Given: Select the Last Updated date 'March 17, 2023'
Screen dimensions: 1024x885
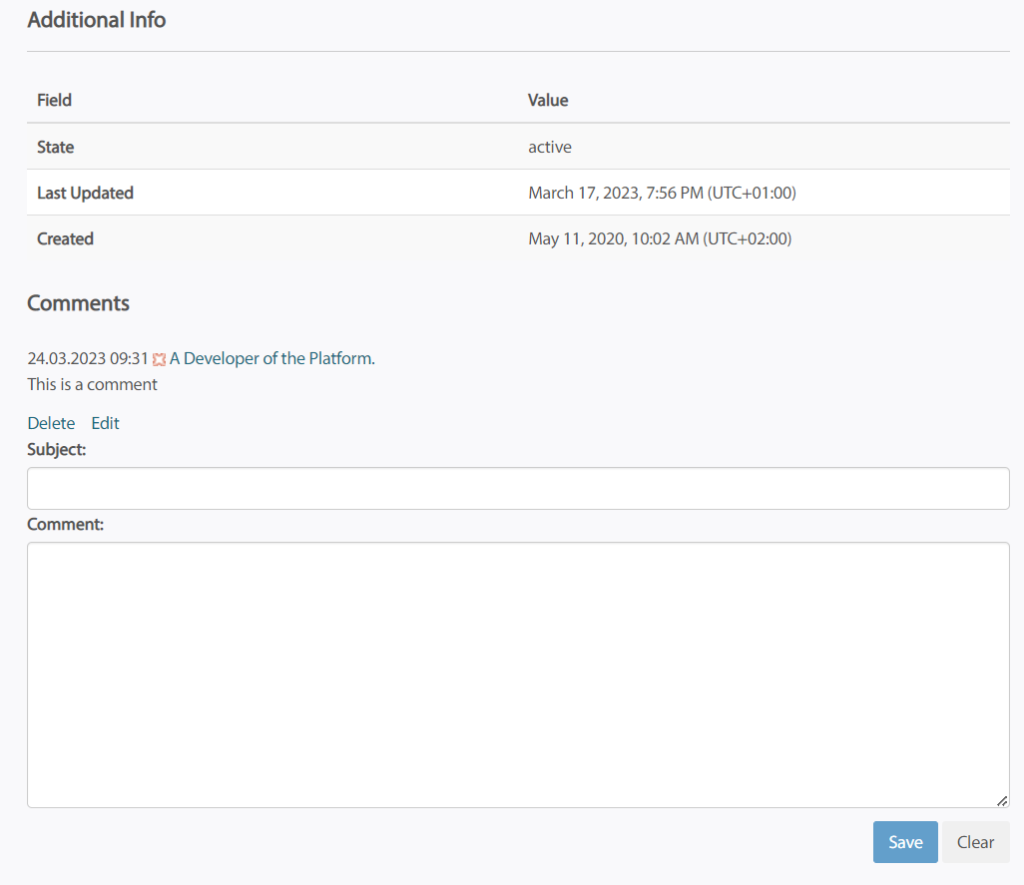Looking at the screenshot, I should [x=583, y=193].
